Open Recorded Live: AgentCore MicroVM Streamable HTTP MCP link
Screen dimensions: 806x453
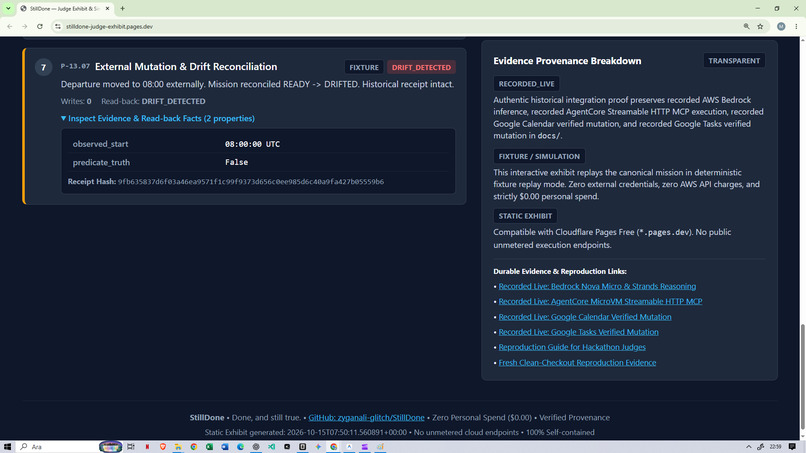tap(600, 301)
